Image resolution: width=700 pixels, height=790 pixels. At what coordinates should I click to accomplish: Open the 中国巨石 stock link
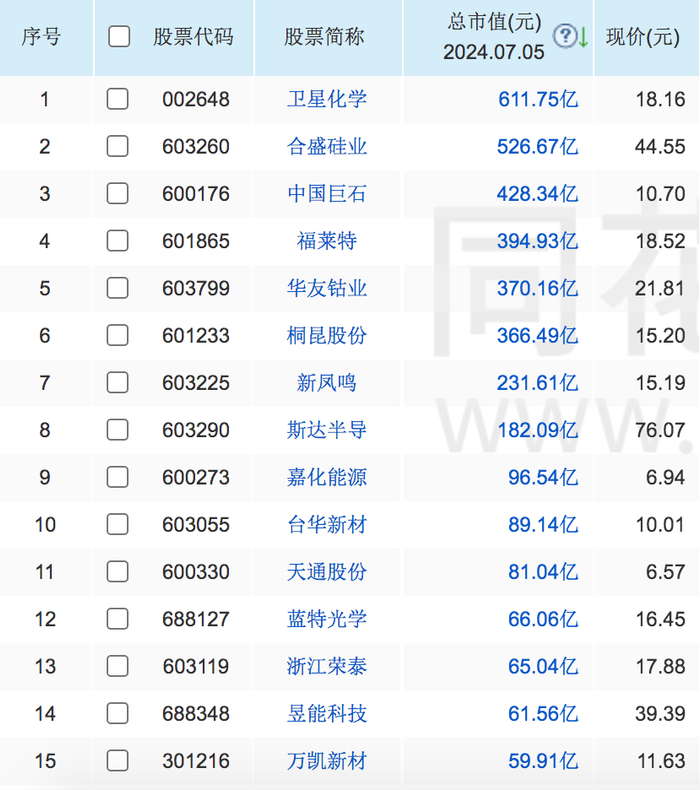327,193
